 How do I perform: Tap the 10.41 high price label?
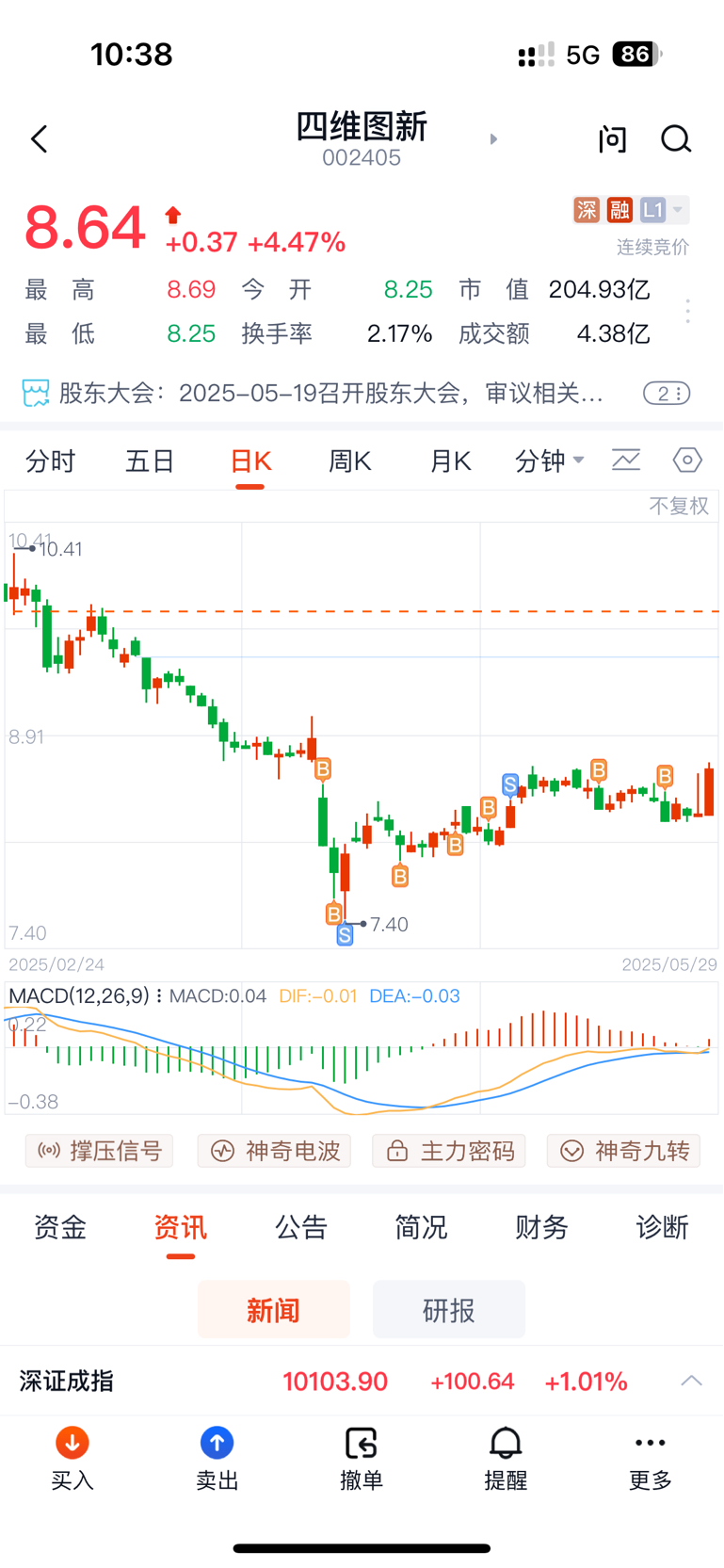pos(61,549)
